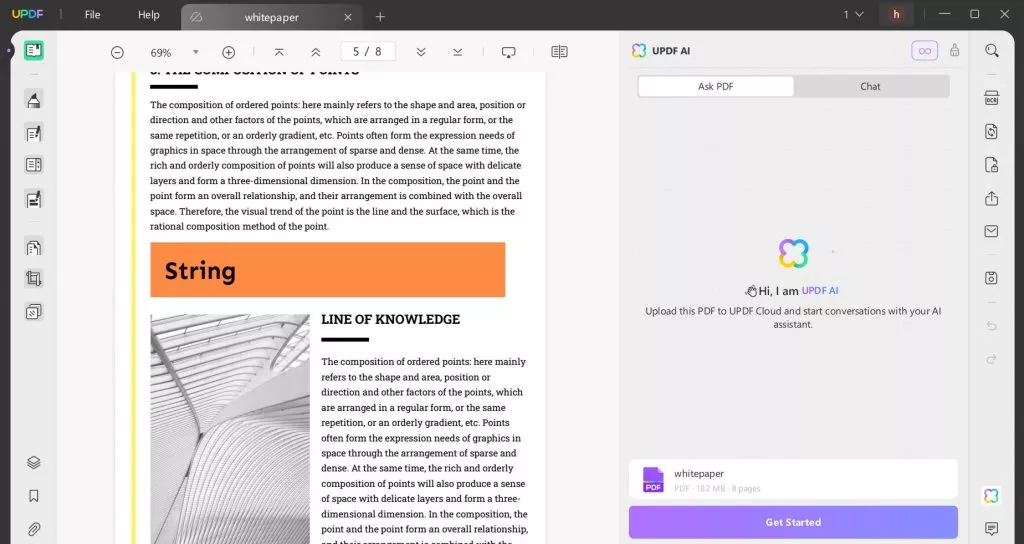Switch to the whitepaper document tab
The height and width of the screenshot is (544, 1024).
click(271, 18)
